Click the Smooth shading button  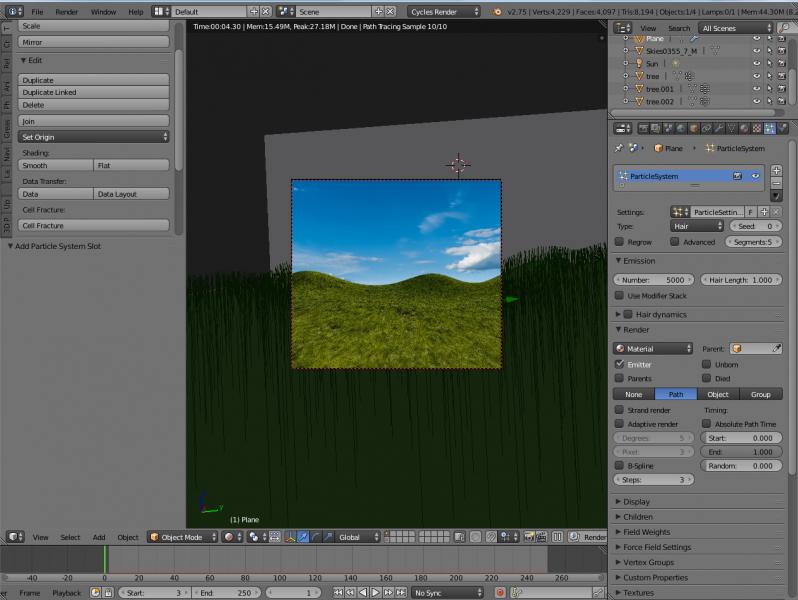click(56, 165)
